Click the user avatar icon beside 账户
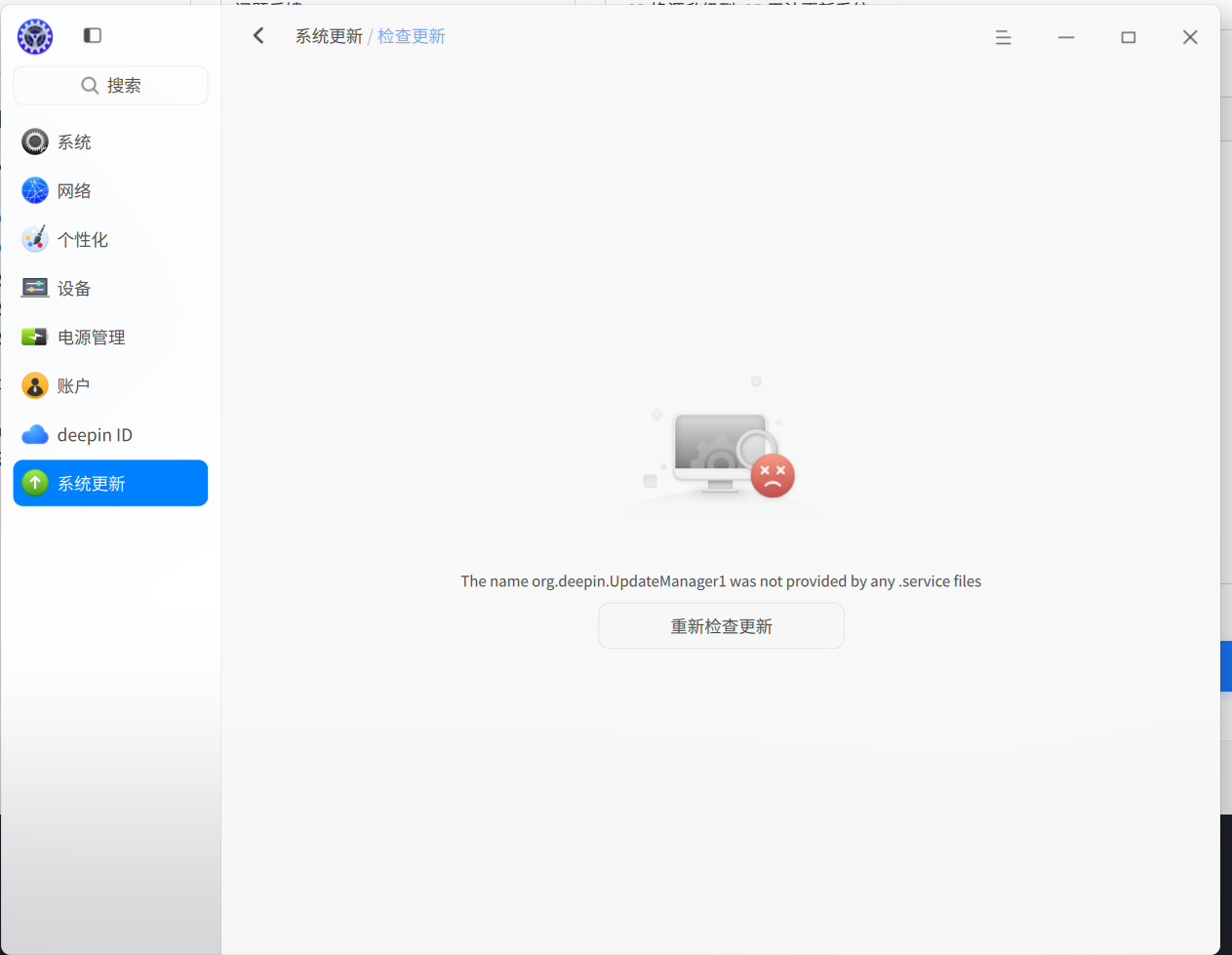 click(35, 385)
